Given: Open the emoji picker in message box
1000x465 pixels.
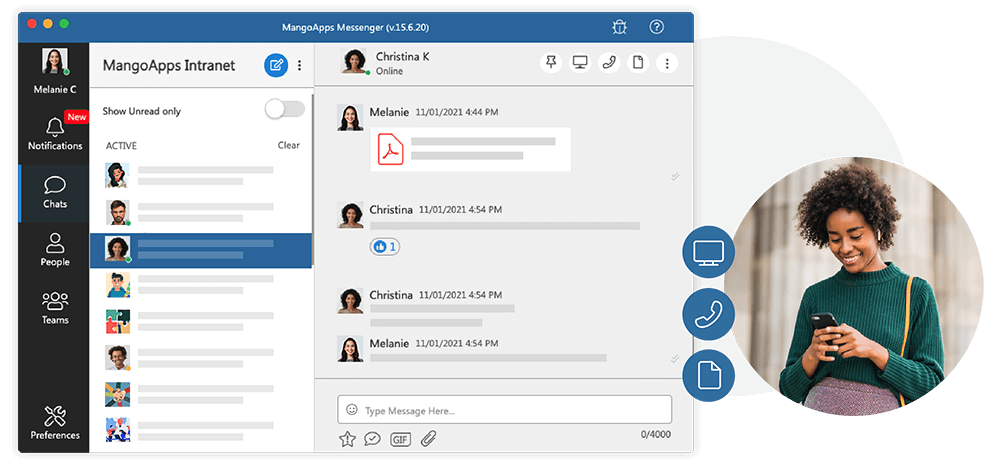Looking at the screenshot, I should 351,410.
